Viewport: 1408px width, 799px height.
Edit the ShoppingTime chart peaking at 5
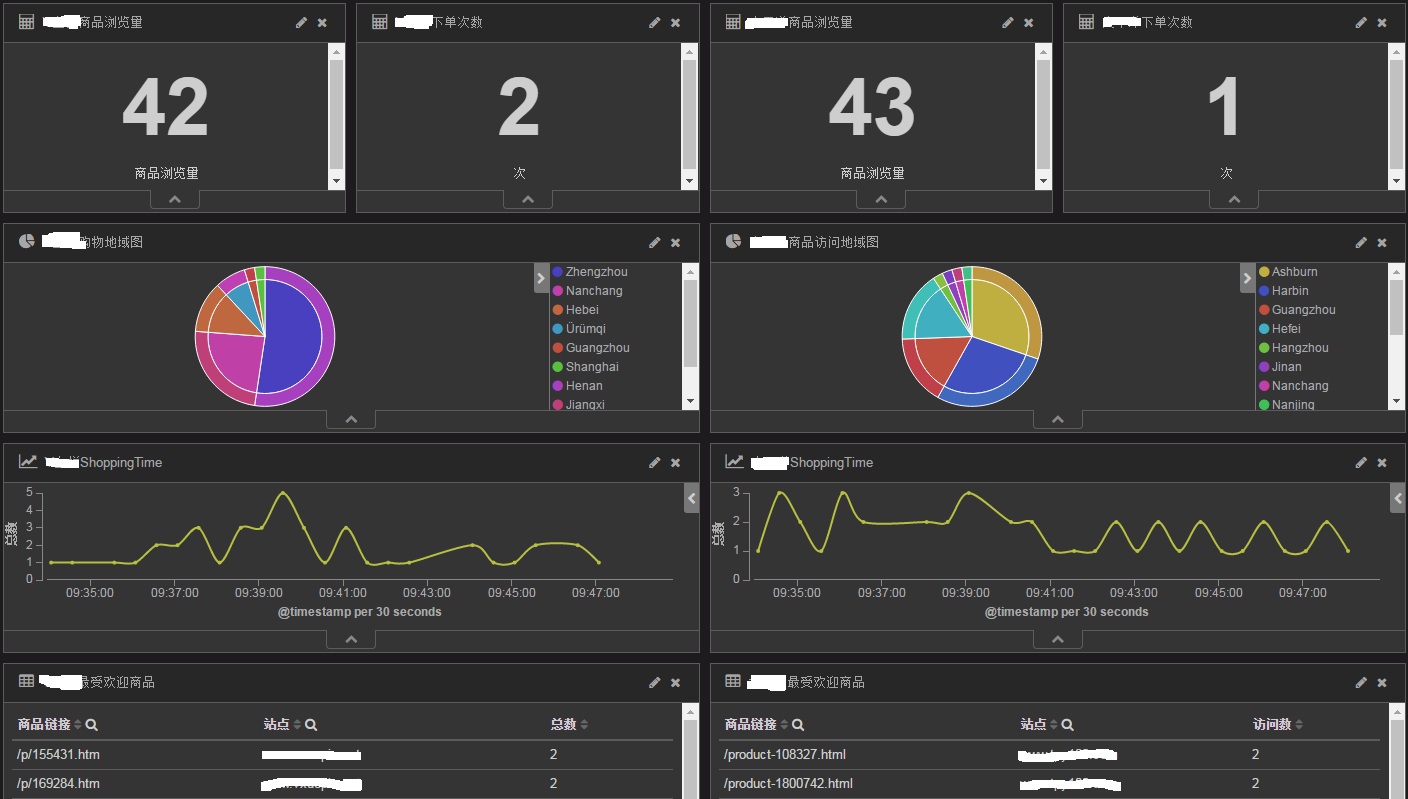point(654,462)
